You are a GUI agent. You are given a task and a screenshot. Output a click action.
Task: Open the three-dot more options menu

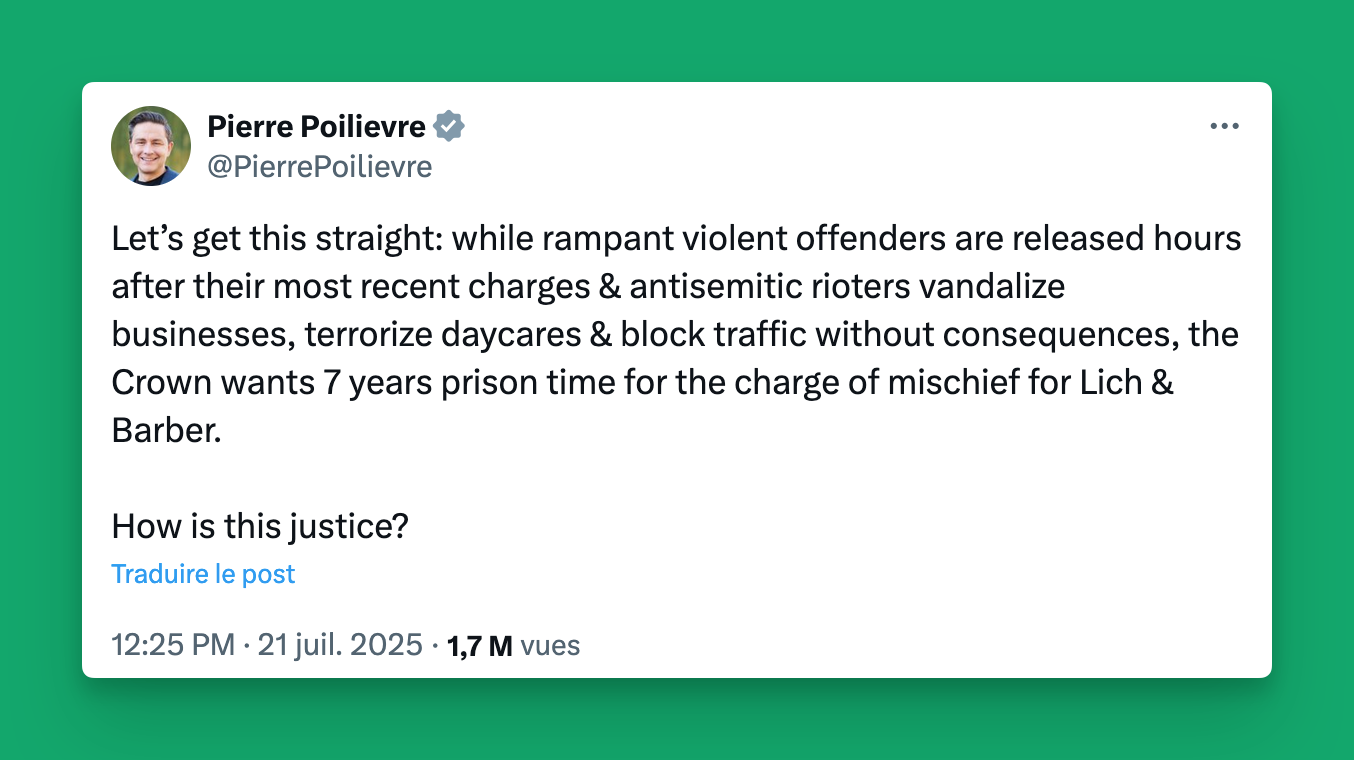pos(1224,127)
